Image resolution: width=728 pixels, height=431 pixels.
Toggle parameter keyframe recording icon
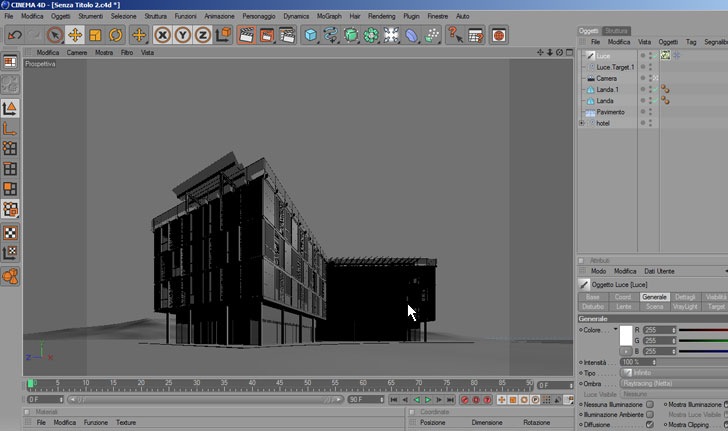(535, 399)
